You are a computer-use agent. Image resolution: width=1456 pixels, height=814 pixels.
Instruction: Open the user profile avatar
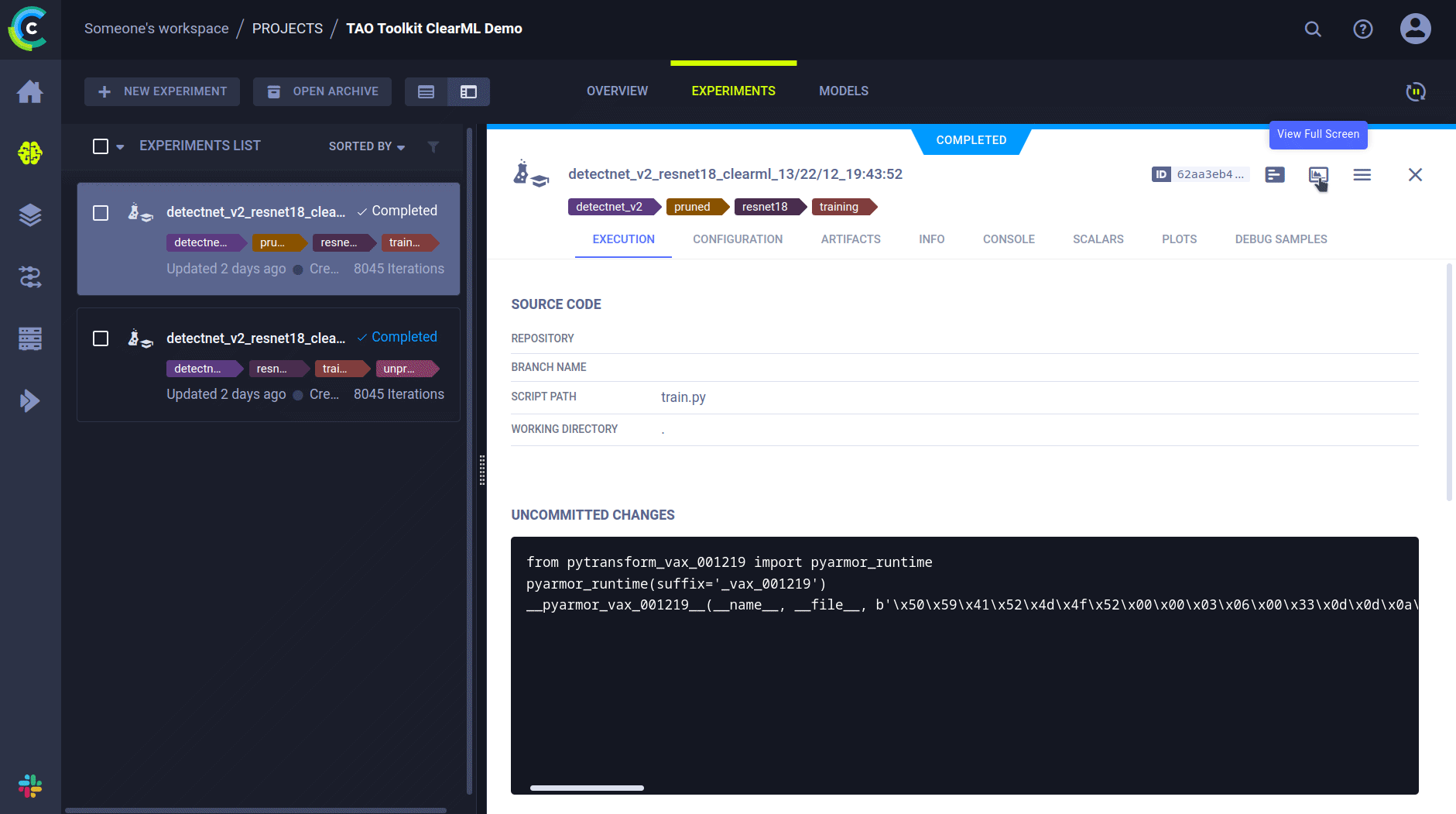tap(1415, 29)
